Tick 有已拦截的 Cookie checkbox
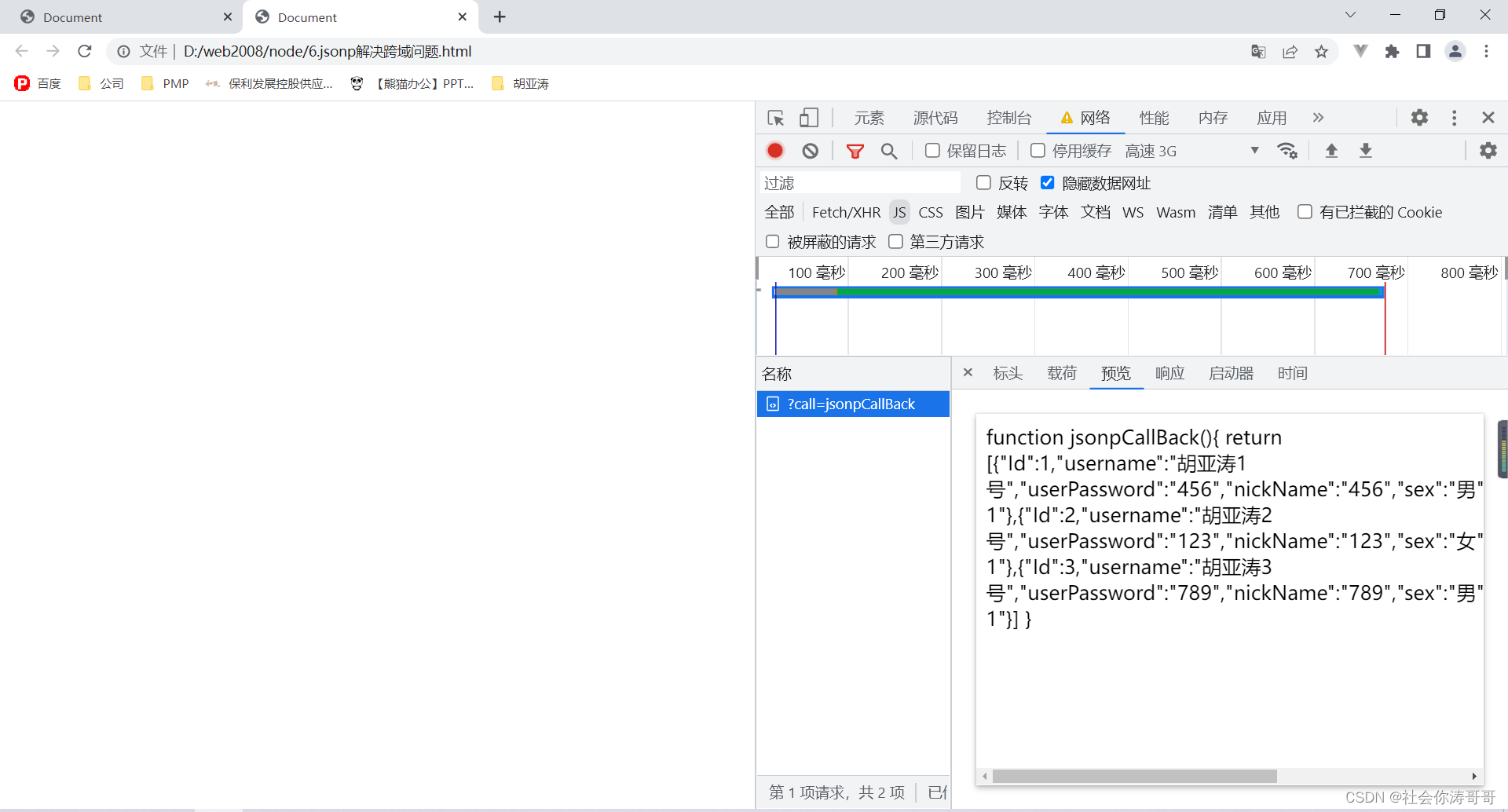1508x812 pixels. [x=1305, y=211]
